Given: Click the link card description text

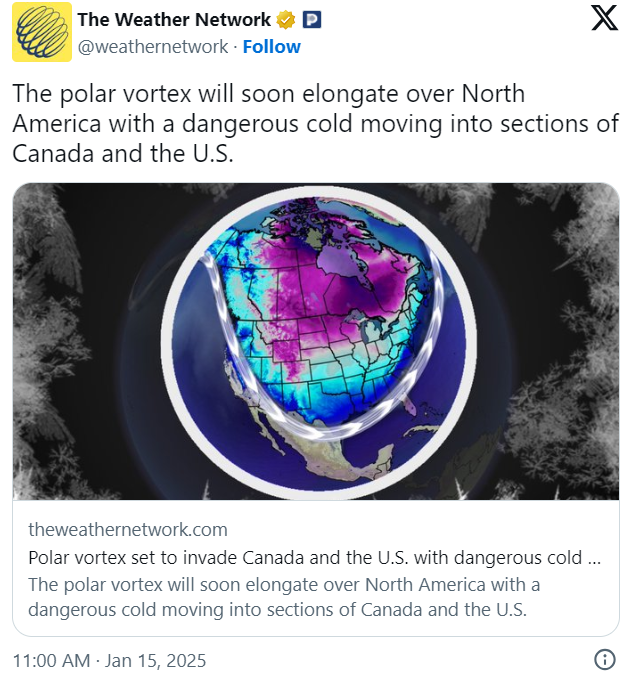Looking at the screenshot, I should click(x=284, y=597).
